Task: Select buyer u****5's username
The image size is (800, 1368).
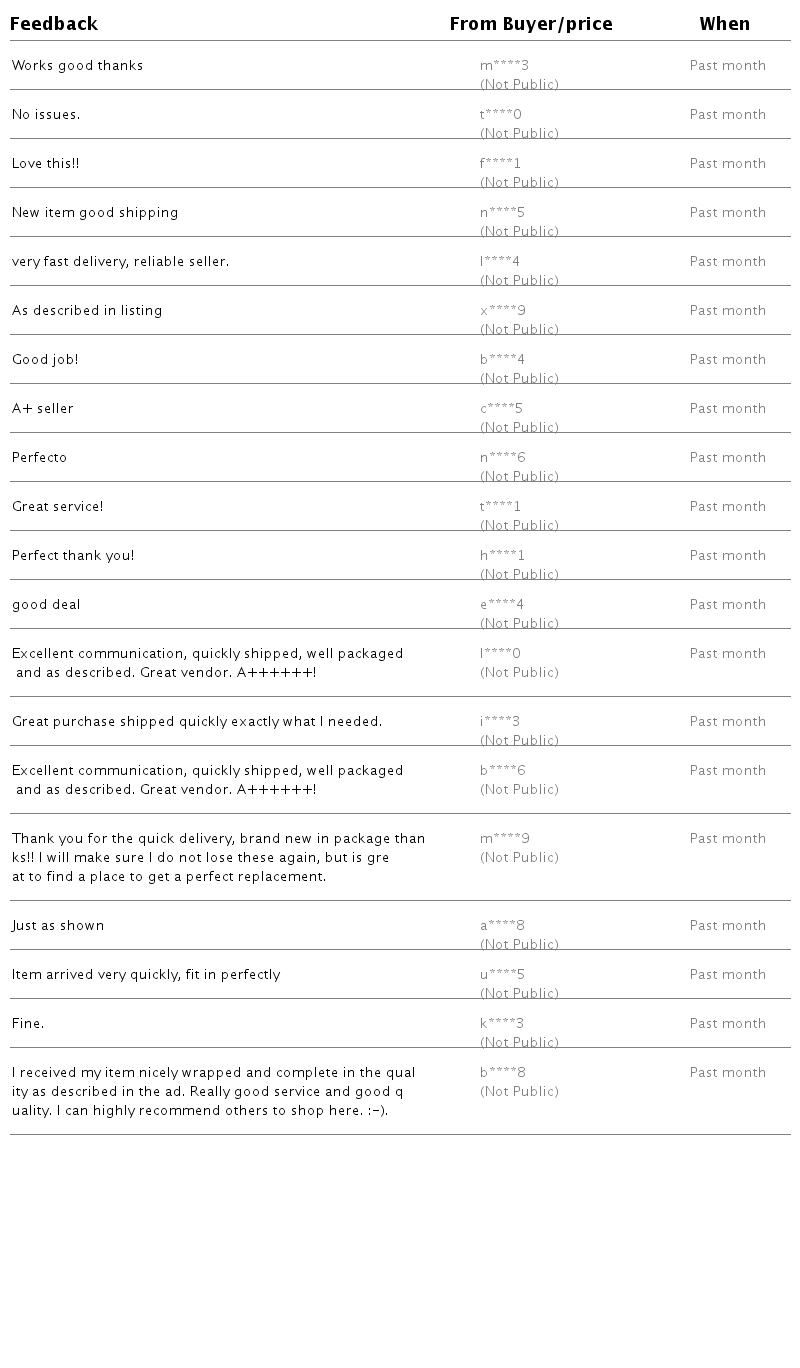Action: [x=502, y=975]
